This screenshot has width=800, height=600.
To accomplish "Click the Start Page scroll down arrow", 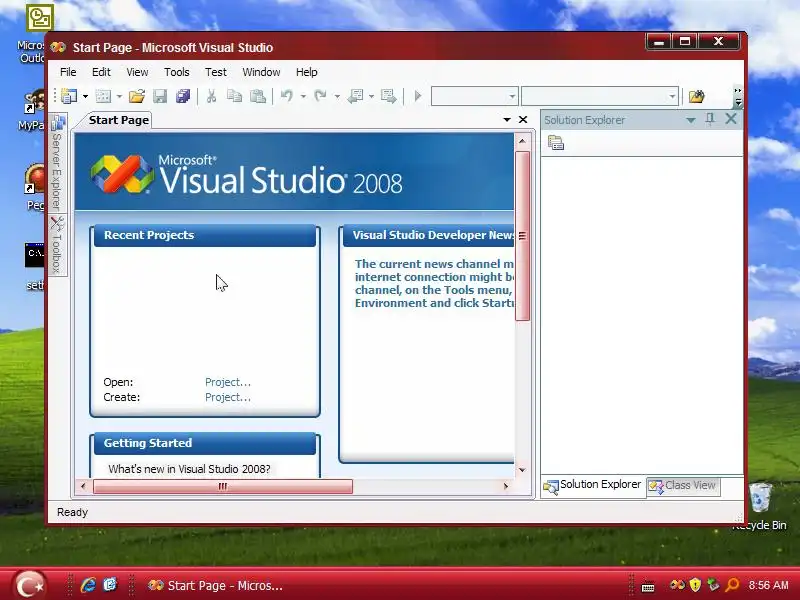I will tap(522, 469).
